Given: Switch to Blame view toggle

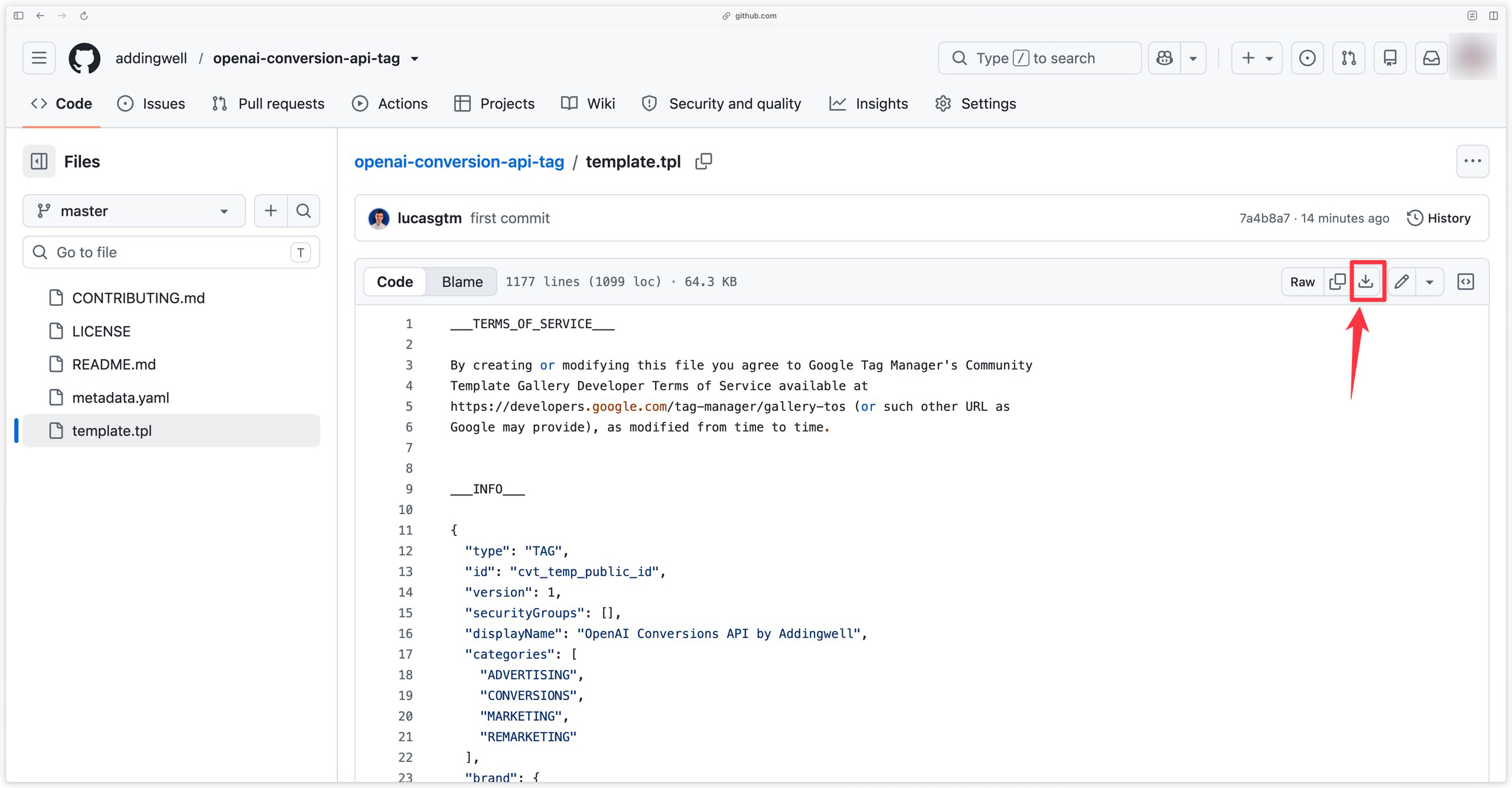Looking at the screenshot, I should coord(462,282).
